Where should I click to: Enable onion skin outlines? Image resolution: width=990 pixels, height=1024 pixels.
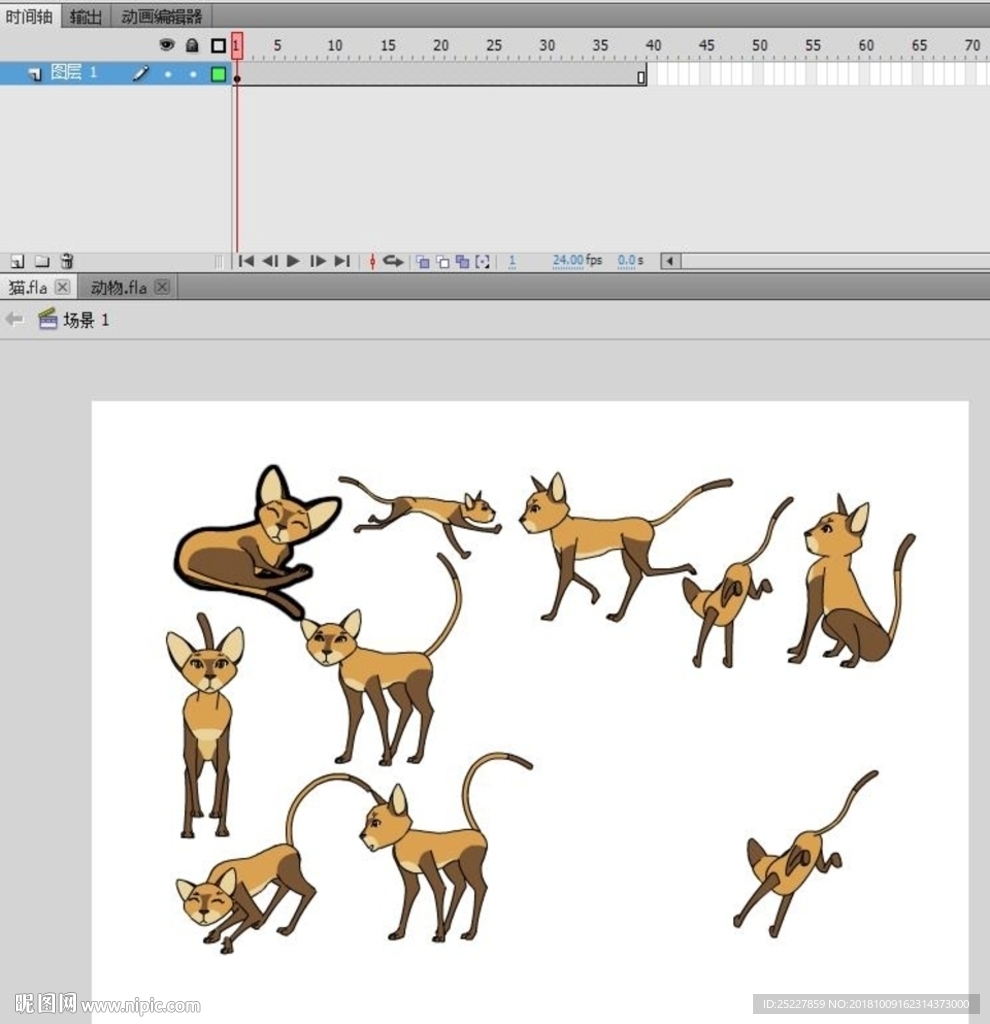click(x=443, y=262)
